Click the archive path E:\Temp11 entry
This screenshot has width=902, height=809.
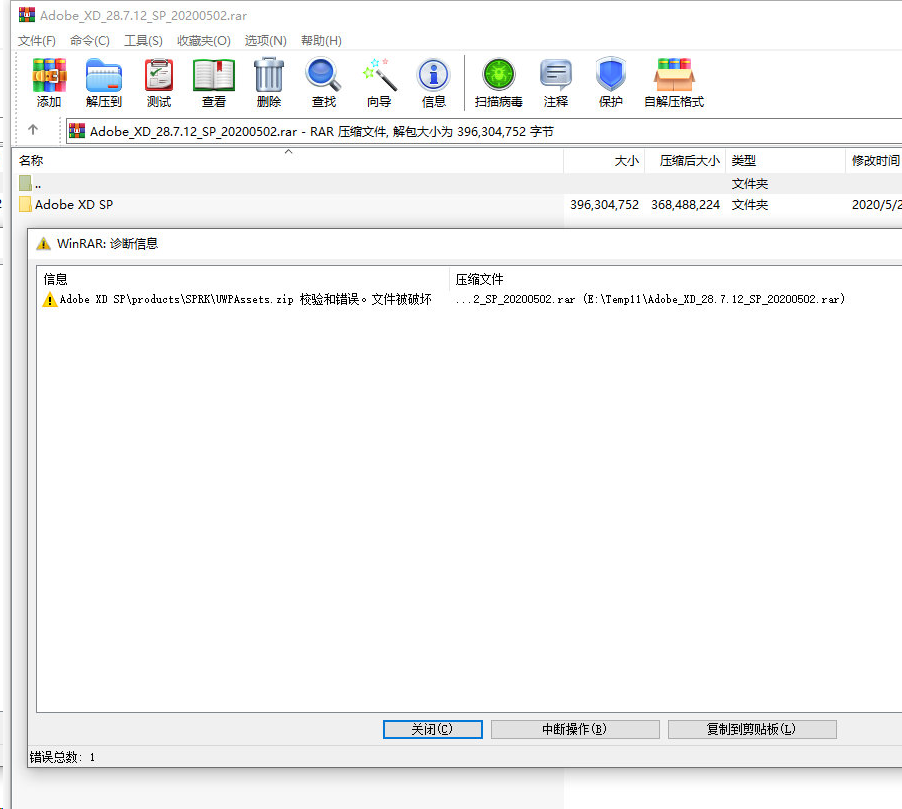point(650,299)
